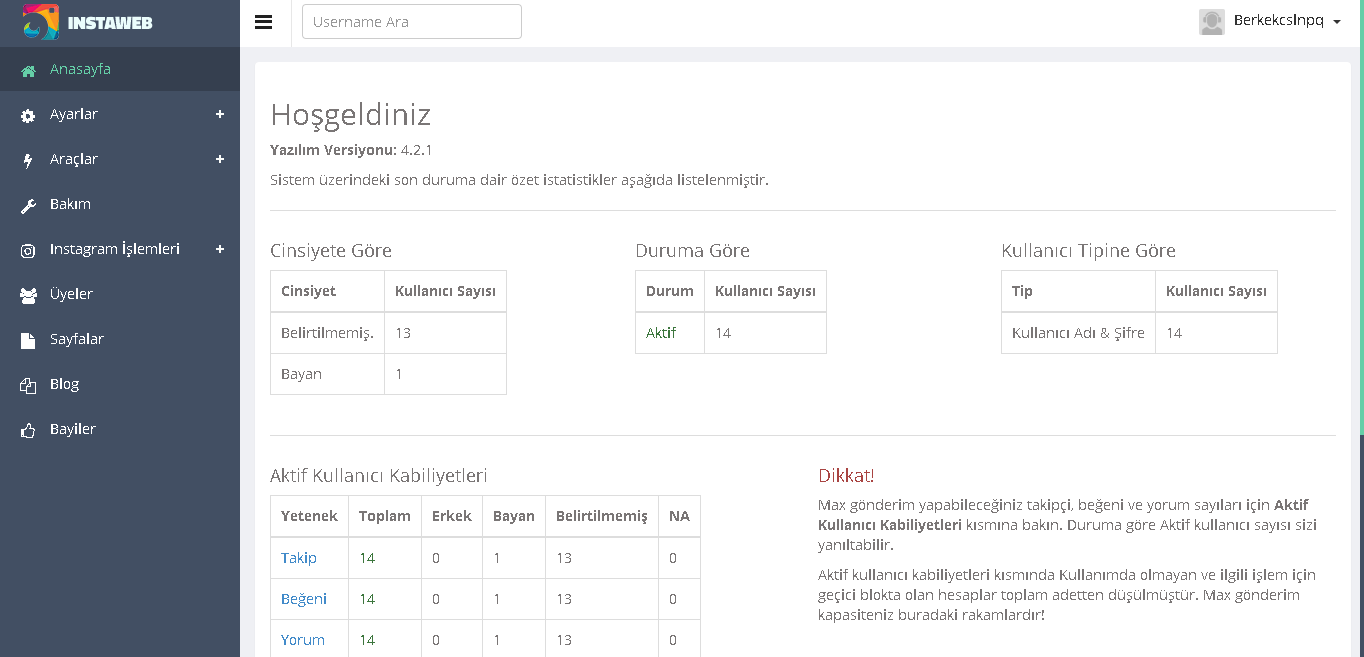The width and height of the screenshot is (1364, 657).
Task: Click the Kullanıcı Tipine Göre heading
Action: coord(1088,251)
